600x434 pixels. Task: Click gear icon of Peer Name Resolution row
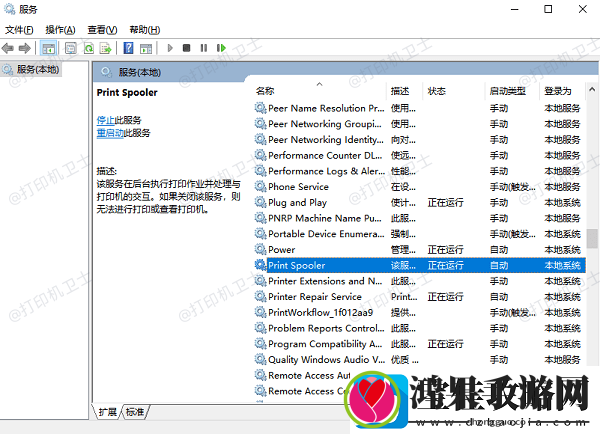click(x=260, y=108)
